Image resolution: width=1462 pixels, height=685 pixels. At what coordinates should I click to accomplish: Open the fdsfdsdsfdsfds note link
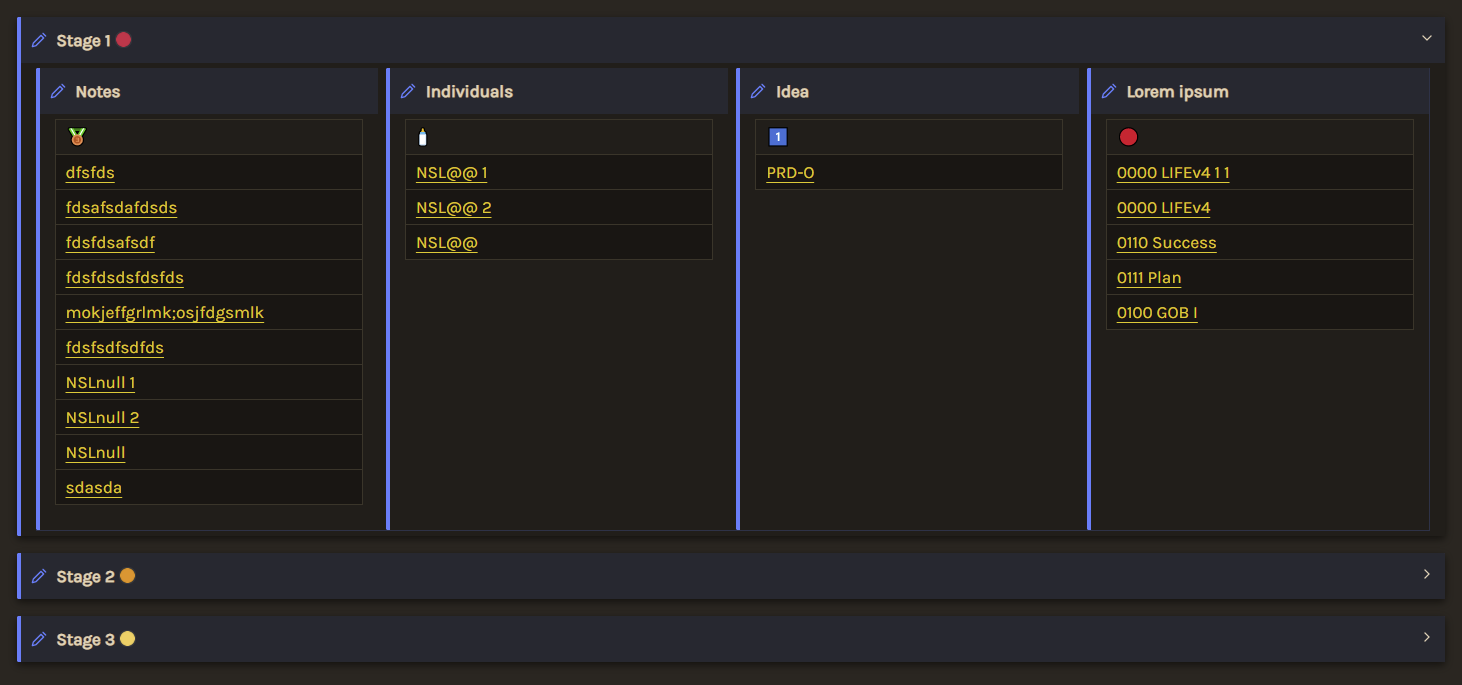pos(125,278)
